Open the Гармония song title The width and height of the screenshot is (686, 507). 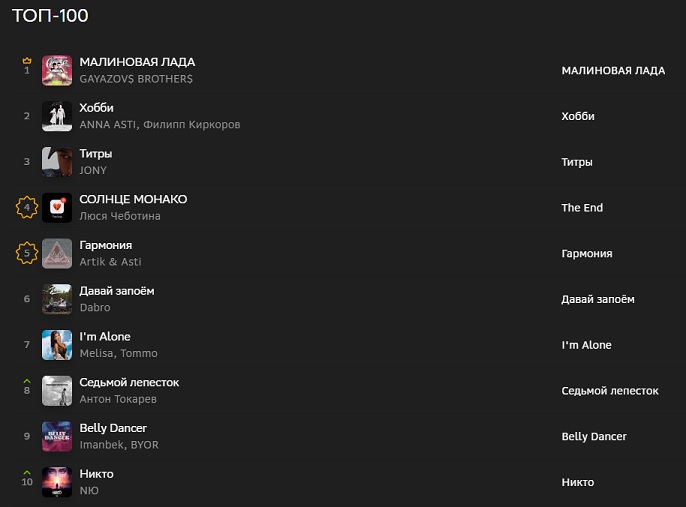[x=106, y=245]
